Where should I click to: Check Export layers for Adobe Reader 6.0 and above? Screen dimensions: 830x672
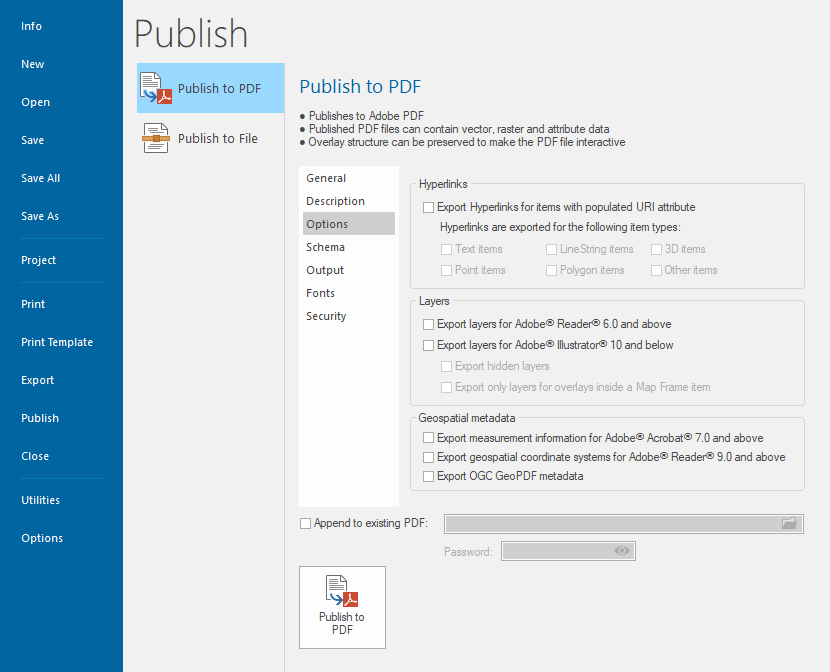(x=429, y=324)
